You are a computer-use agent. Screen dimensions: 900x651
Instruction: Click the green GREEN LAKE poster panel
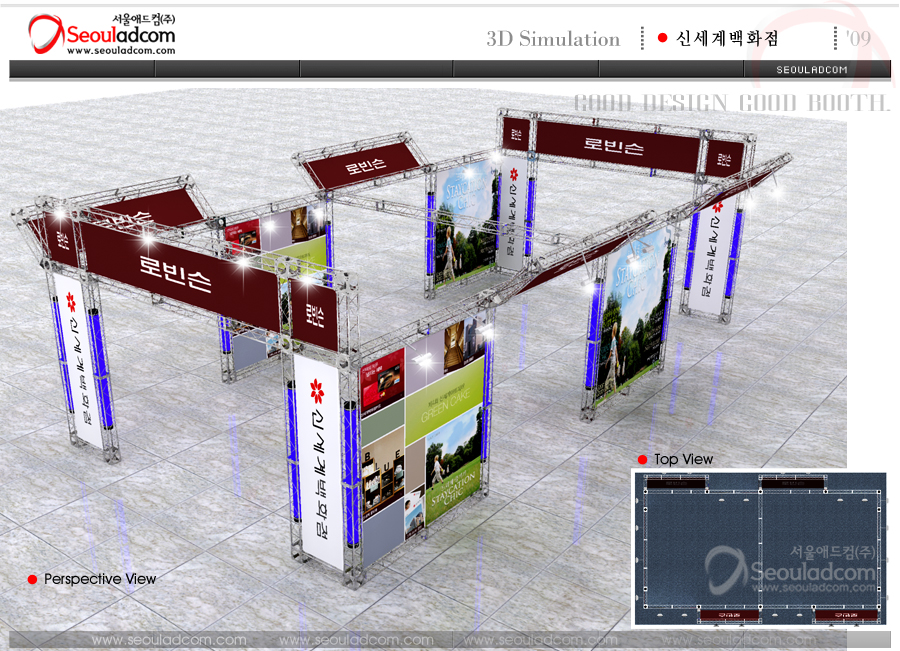coord(445,405)
